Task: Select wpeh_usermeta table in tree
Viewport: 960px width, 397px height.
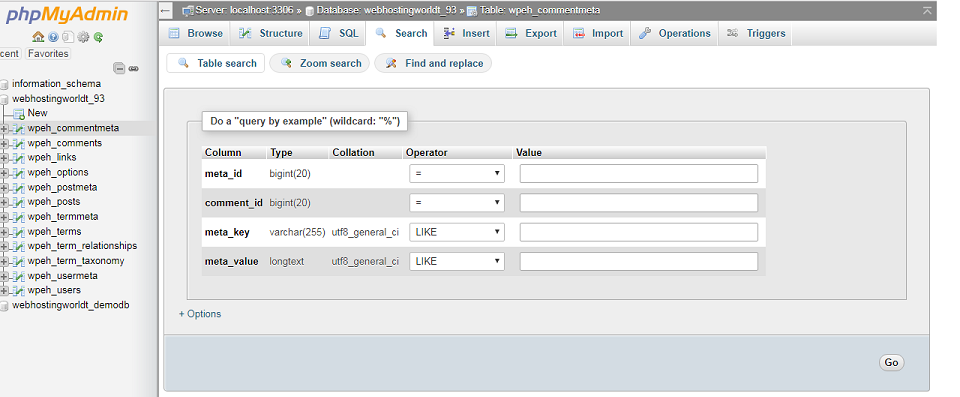Action: click(x=62, y=276)
